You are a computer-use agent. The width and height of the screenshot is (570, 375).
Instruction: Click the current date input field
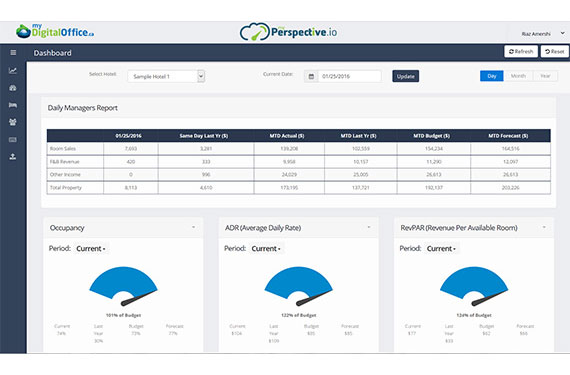point(350,76)
